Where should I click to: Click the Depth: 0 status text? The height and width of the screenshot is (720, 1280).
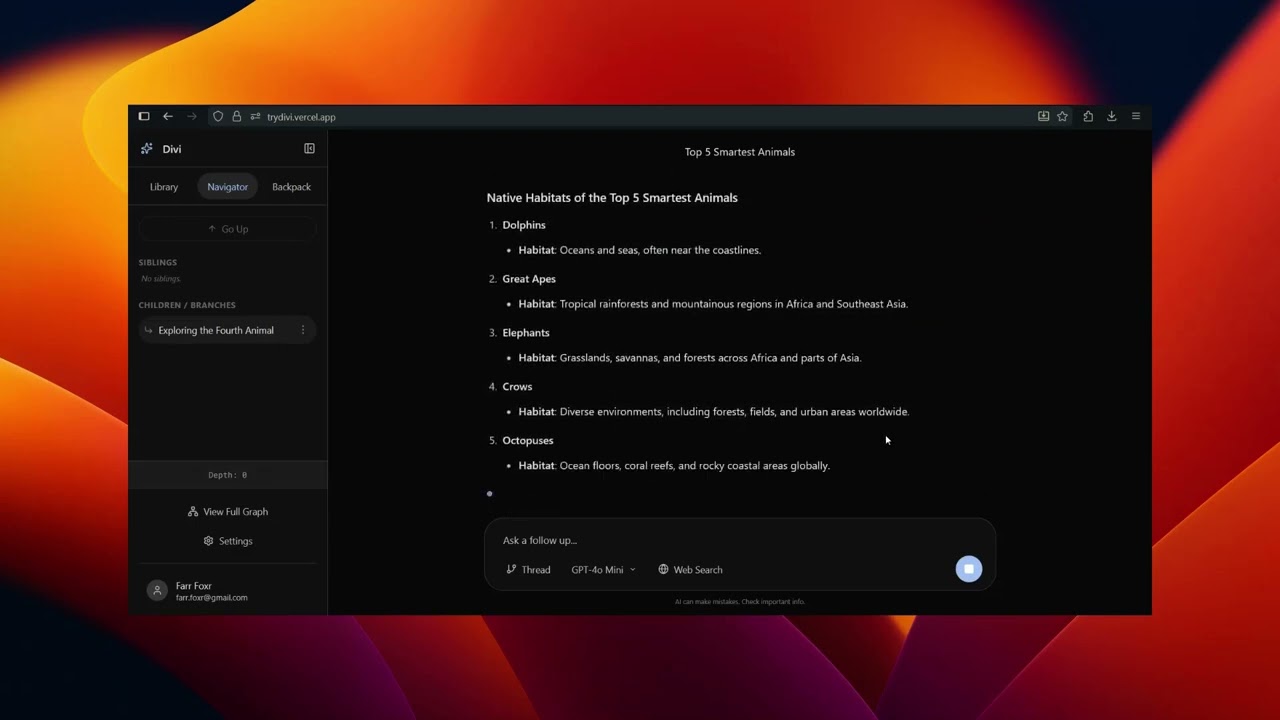(228, 475)
